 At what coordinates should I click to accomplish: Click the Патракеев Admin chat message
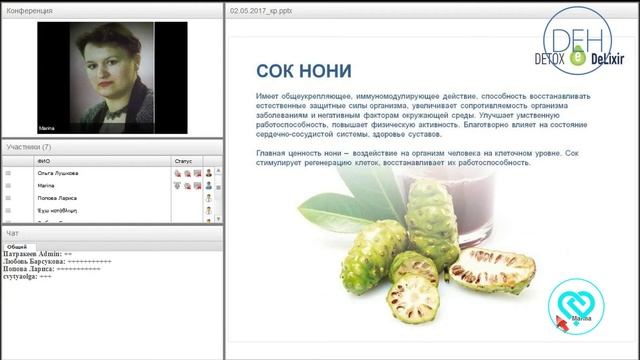coord(38,254)
